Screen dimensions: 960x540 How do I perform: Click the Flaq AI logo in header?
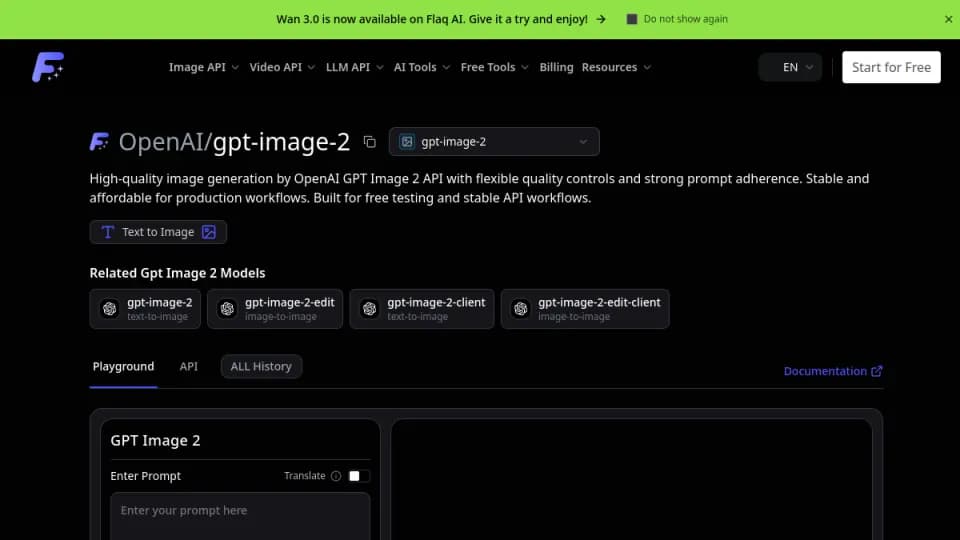coord(48,67)
